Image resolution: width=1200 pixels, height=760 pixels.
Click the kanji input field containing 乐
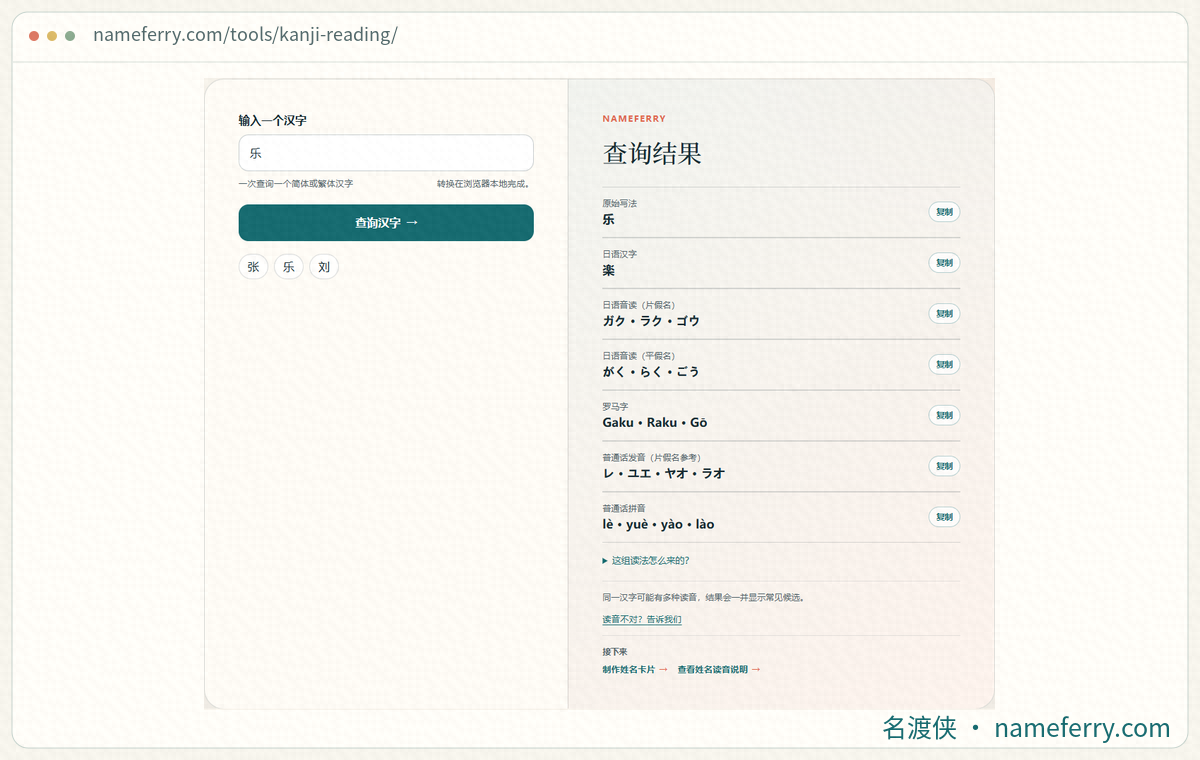click(x=386, y=153)
